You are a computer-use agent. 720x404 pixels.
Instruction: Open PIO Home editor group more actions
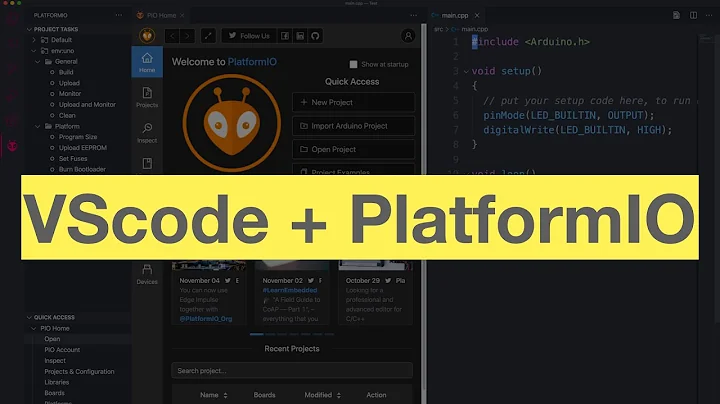413,15
